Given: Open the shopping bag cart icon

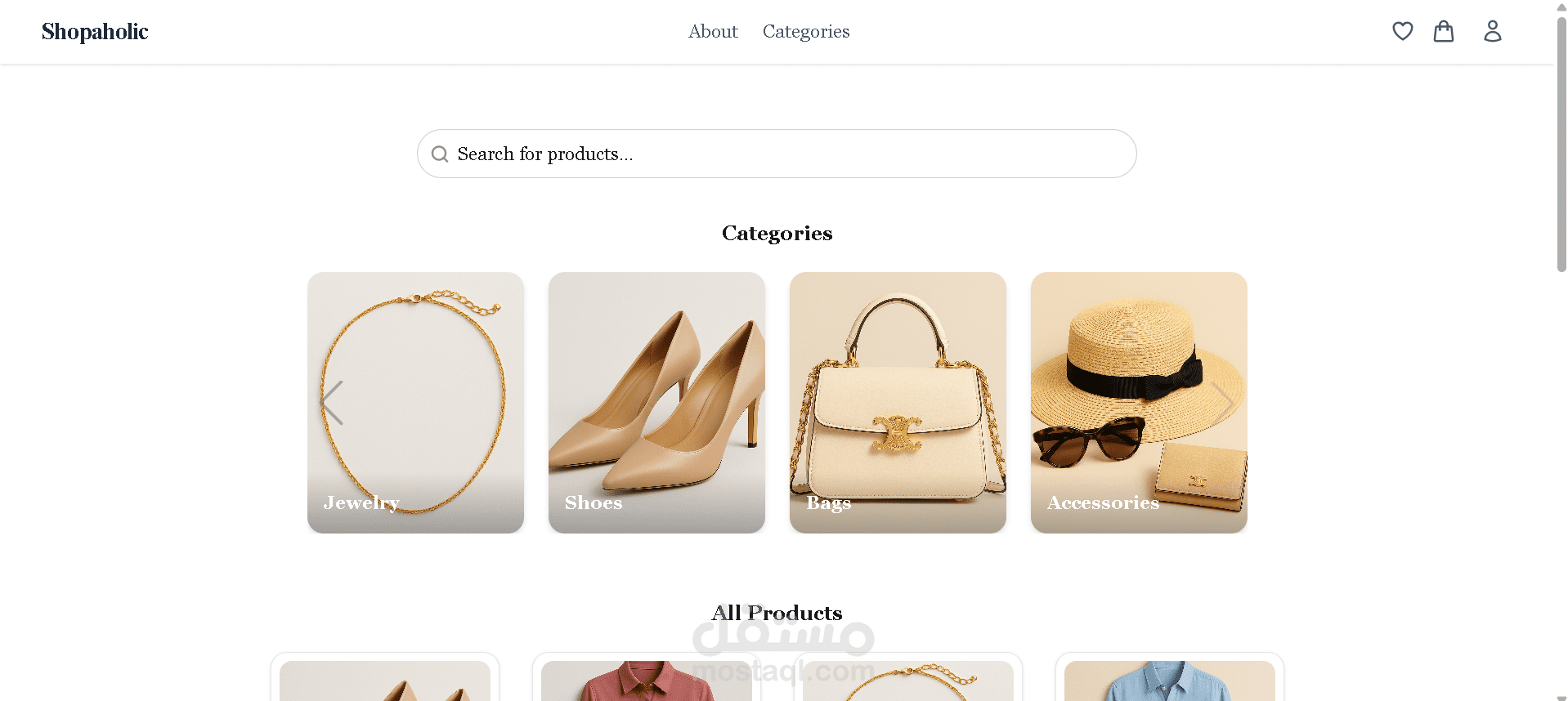Looking at the screenshot, I should pyautogui.click(x=1444, y=31).
